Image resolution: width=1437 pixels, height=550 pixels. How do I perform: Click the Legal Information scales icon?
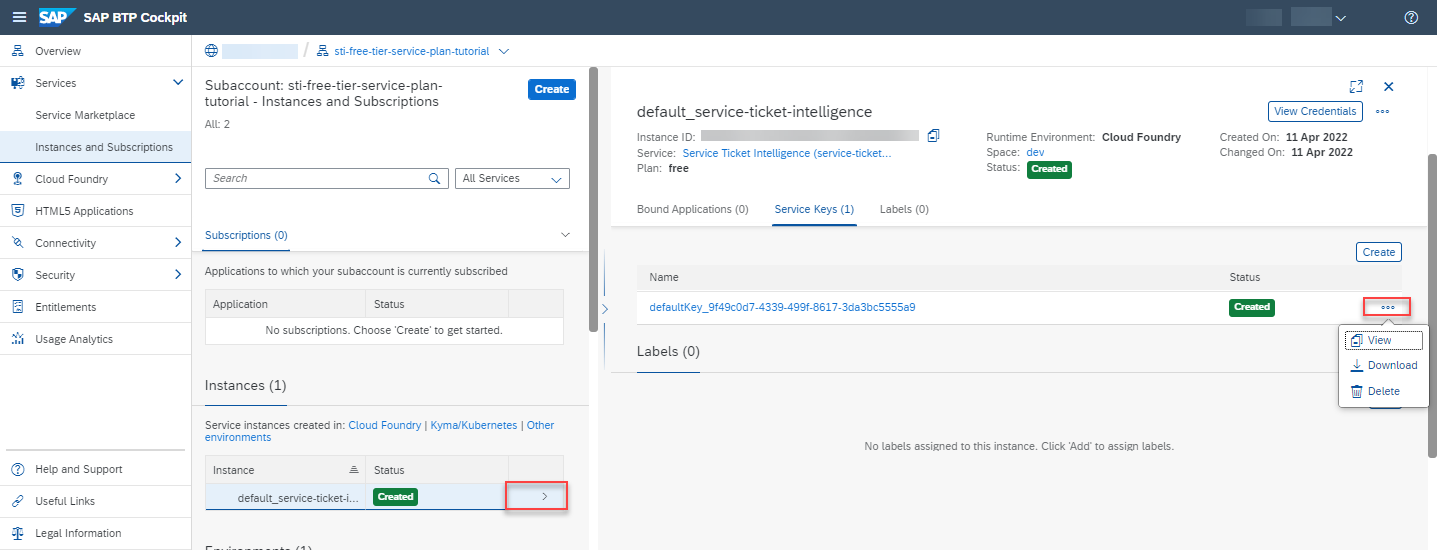coord(17,533)
